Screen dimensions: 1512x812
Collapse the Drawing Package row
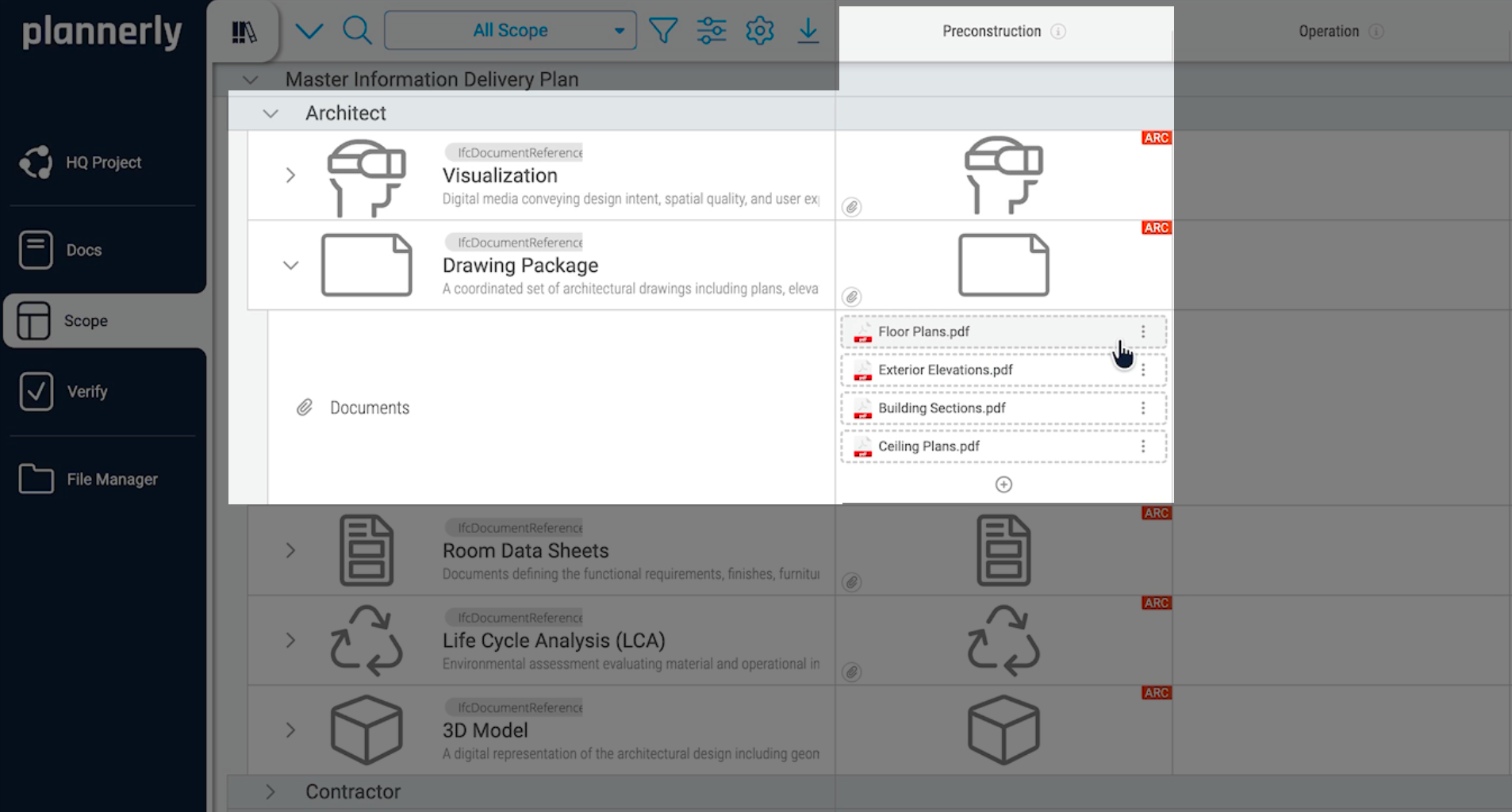[x=291, y=265]
